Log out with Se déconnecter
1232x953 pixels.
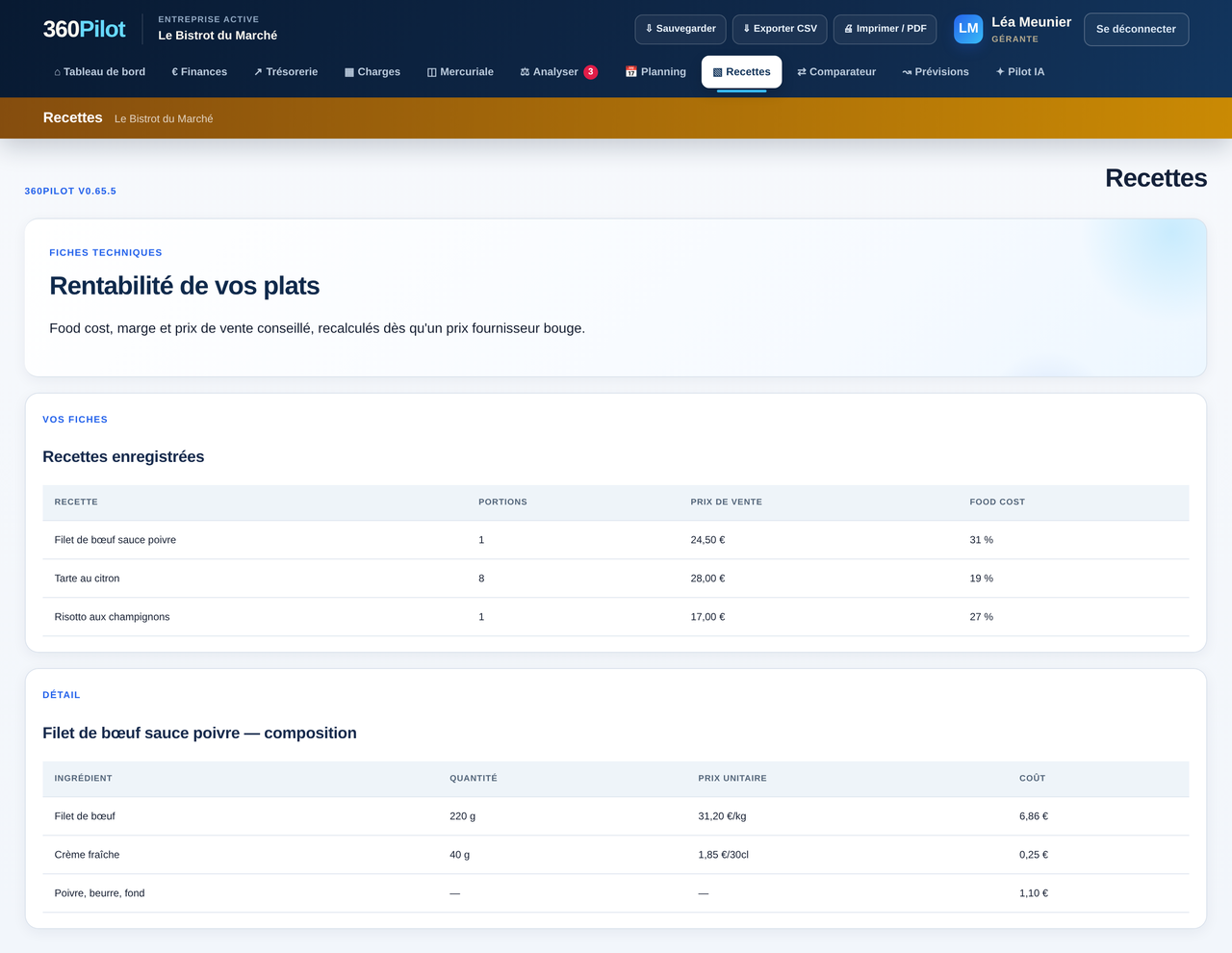point(1136,29)
